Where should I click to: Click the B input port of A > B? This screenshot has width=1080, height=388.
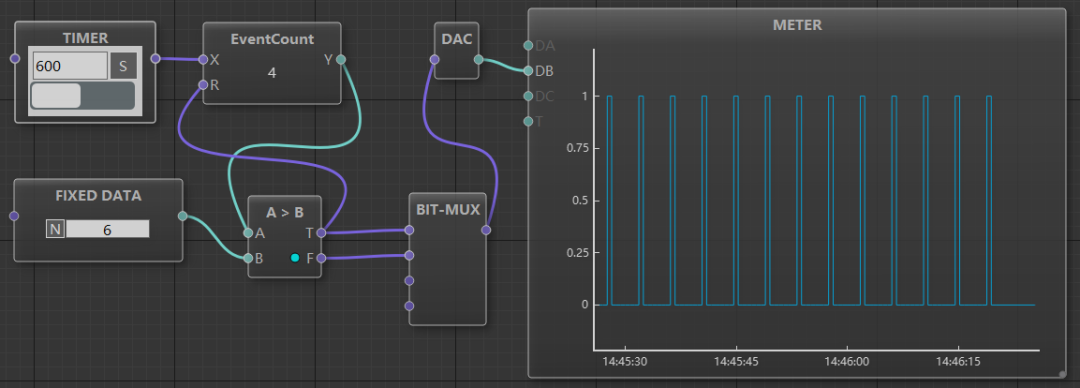tap(248, 258)
